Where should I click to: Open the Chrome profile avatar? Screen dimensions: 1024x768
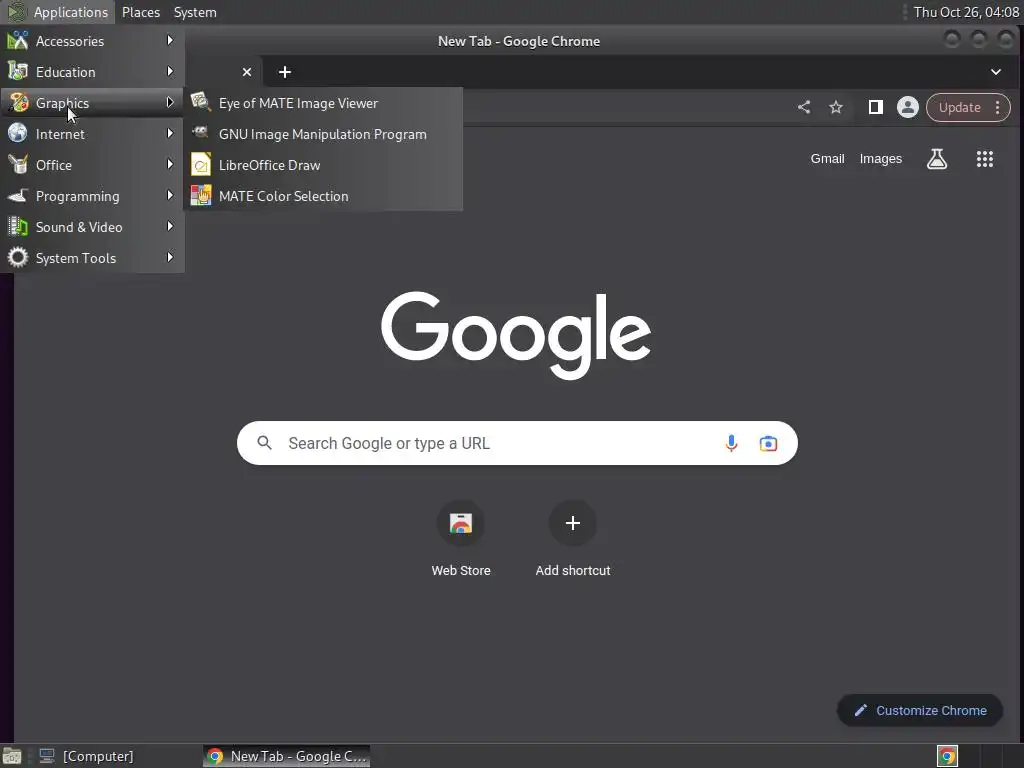click(908, 107)
